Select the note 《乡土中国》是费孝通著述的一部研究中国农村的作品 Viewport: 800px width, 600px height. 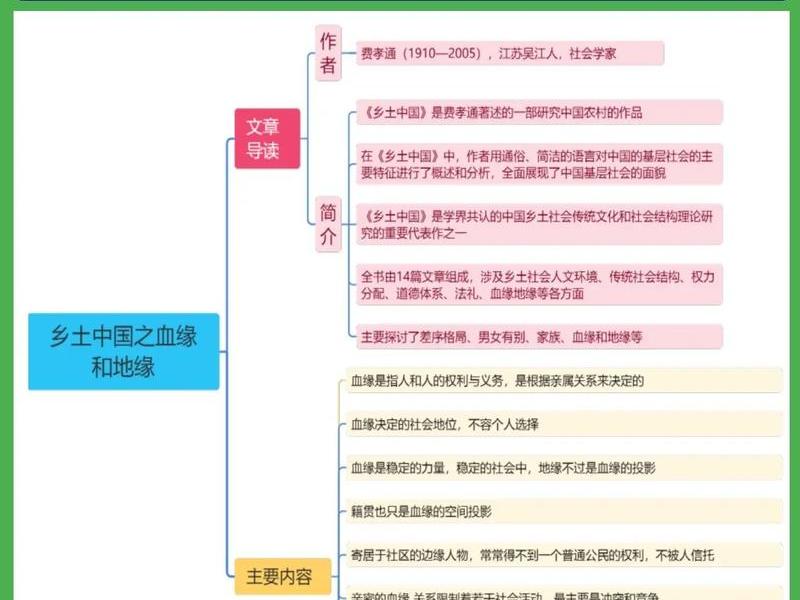click(539, 112)
